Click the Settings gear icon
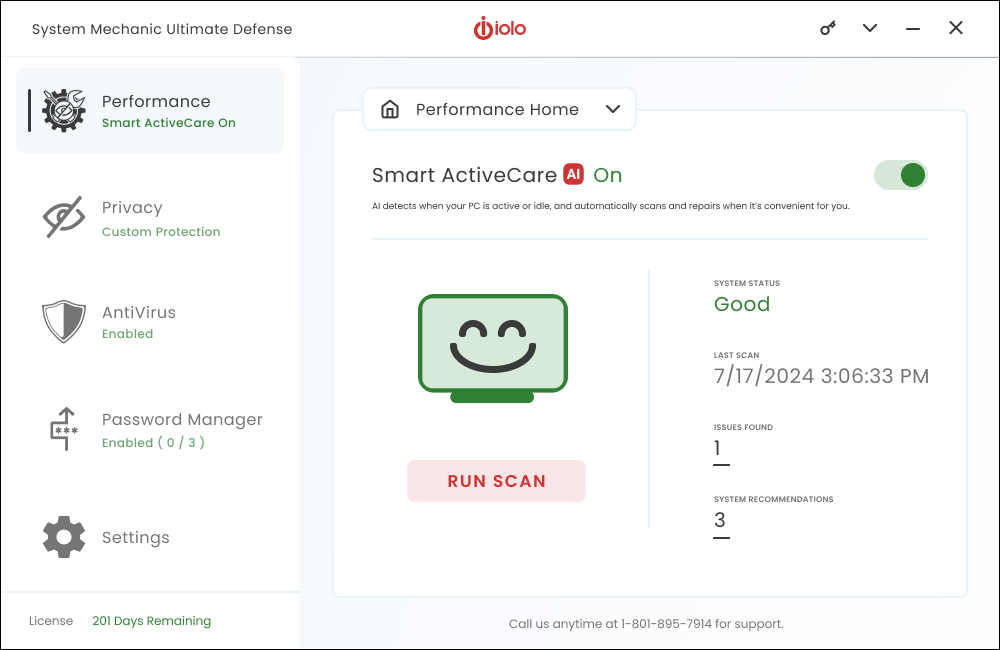 point(64,537)
